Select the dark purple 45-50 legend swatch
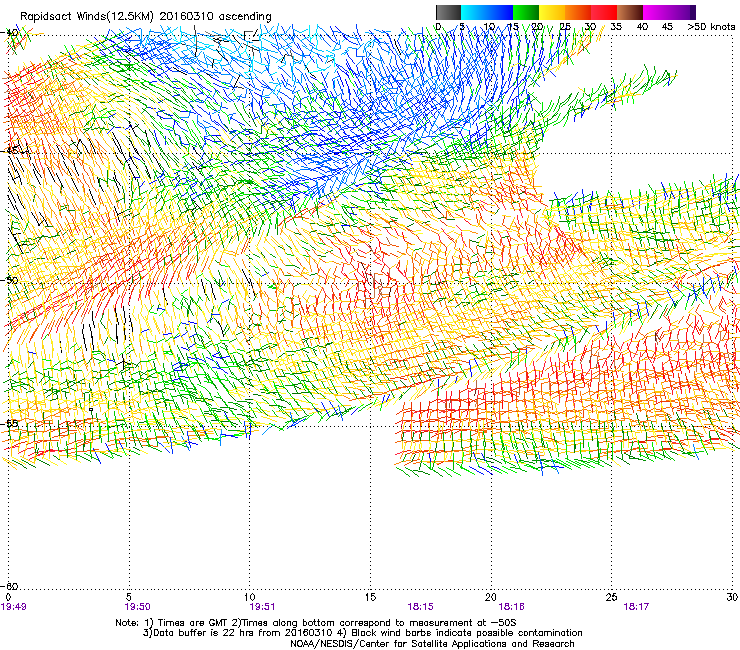 point(682,12)
